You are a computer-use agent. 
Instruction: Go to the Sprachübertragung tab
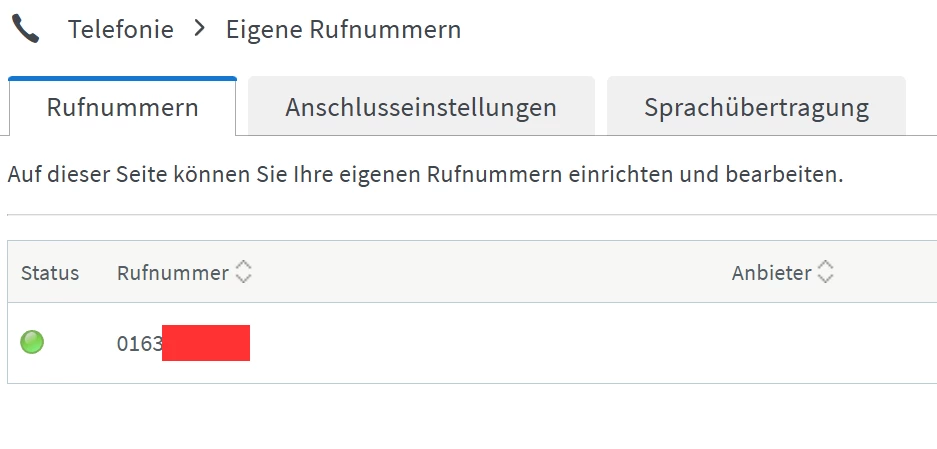point(756,107)
